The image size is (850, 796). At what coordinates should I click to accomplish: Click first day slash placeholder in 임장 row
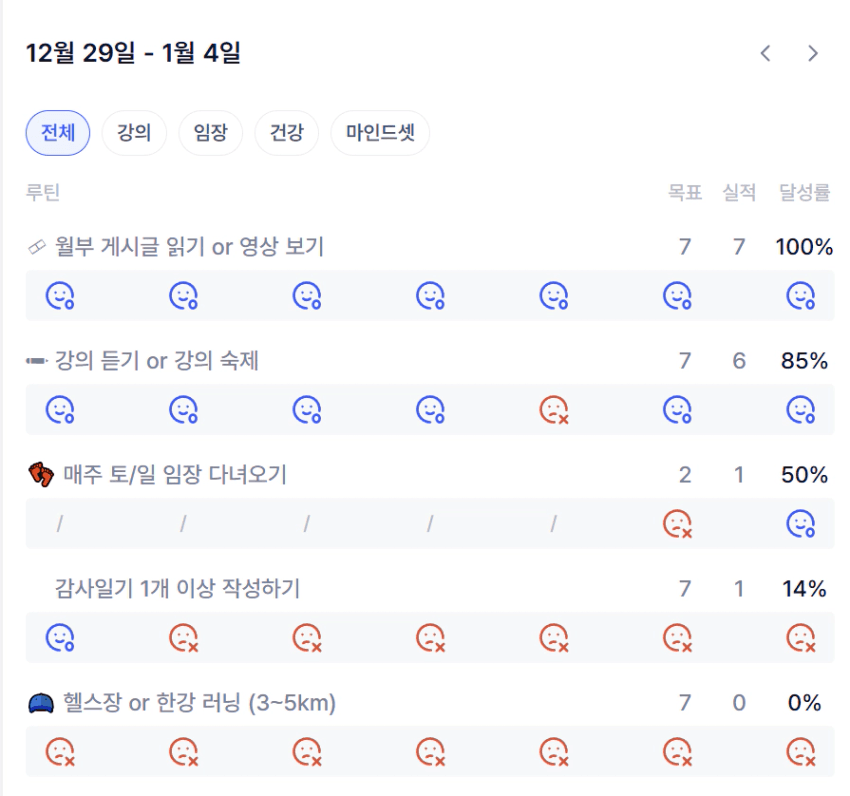point(60,523)
